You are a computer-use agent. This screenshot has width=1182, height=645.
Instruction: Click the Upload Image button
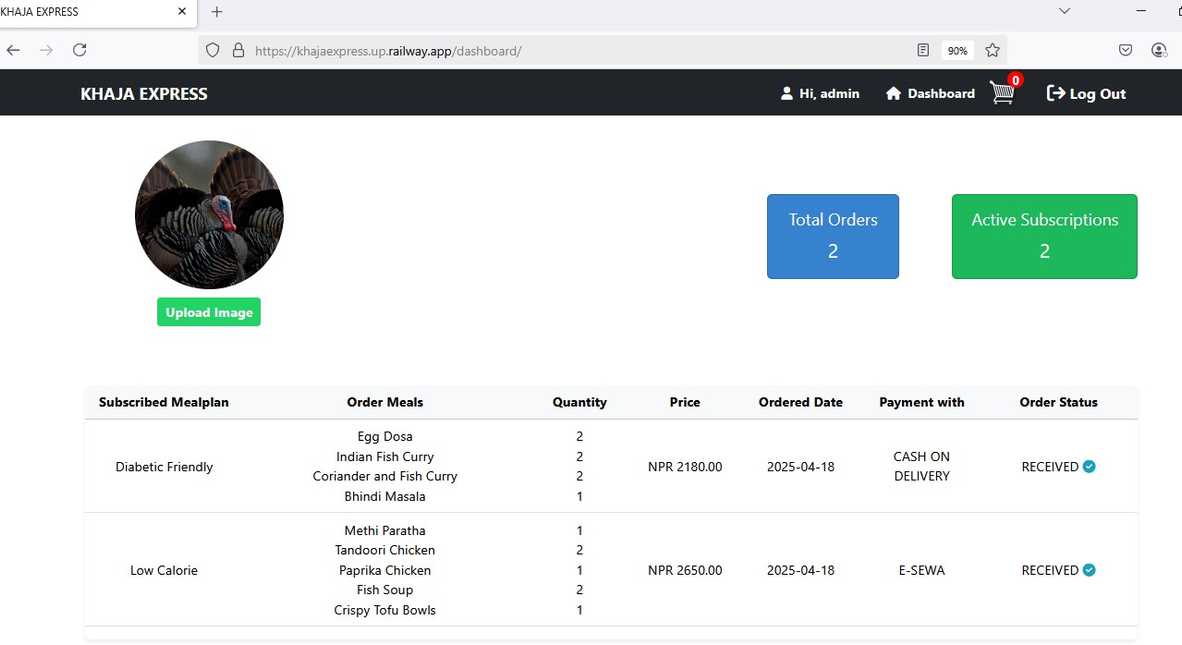[x=208, y=312]
